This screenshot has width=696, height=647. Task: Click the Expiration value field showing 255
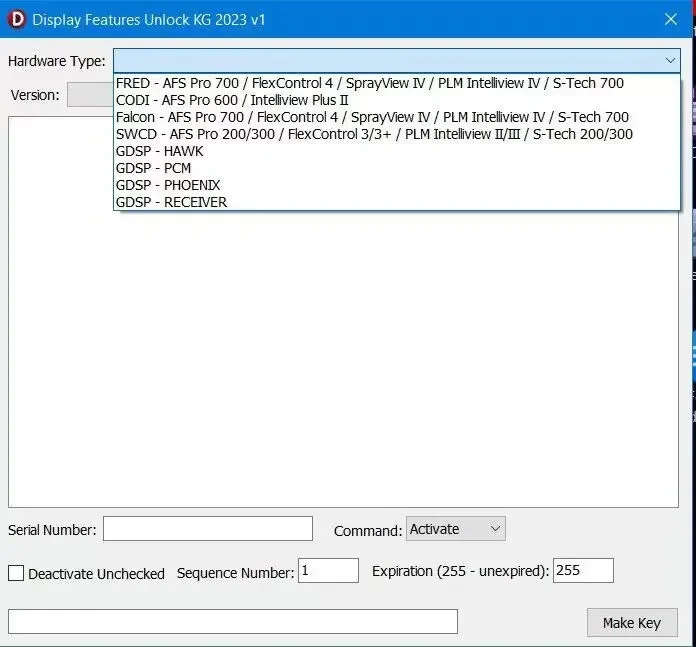583,571
